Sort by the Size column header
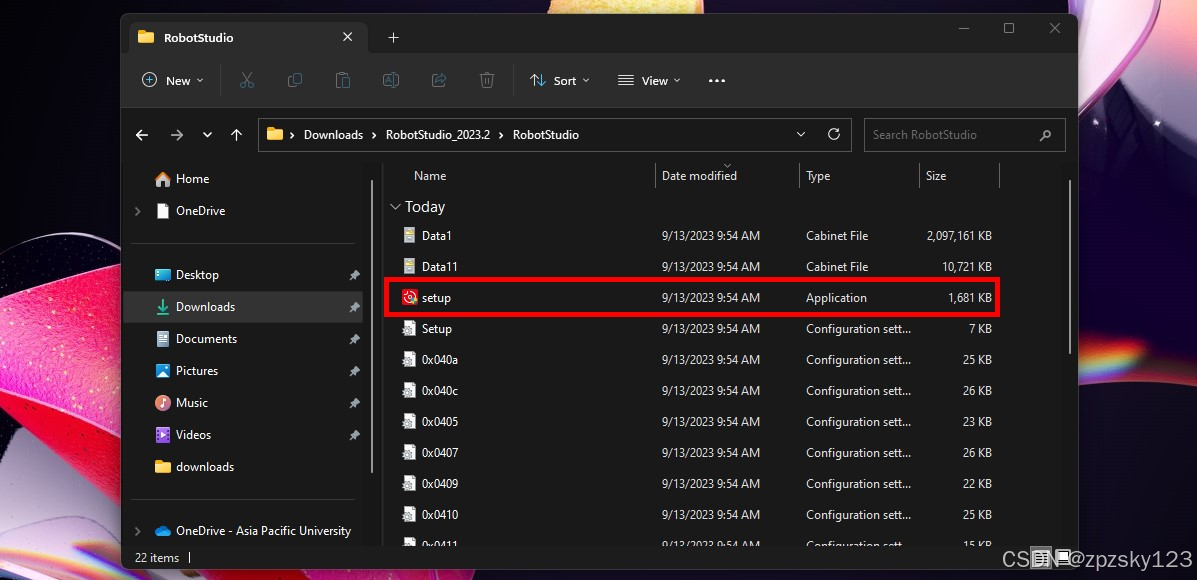The width and height of the screenshot is (1197, 580). (x=936, y=176)
